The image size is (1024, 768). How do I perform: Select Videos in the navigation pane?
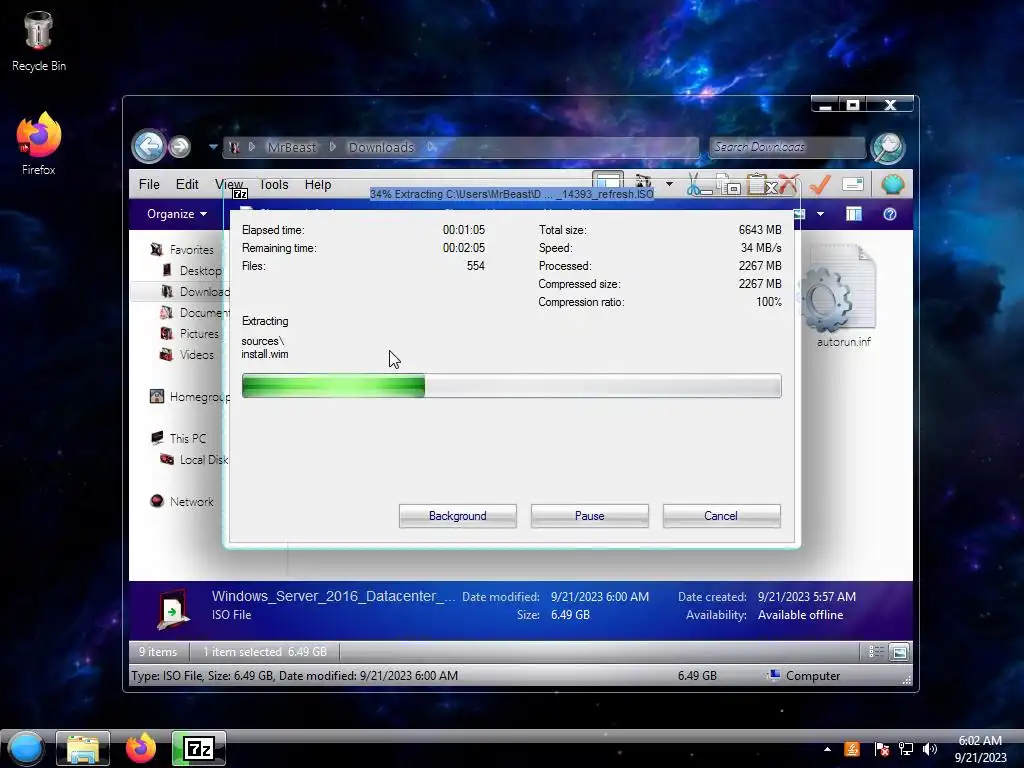pyautogui.click(x=197, y=355)
